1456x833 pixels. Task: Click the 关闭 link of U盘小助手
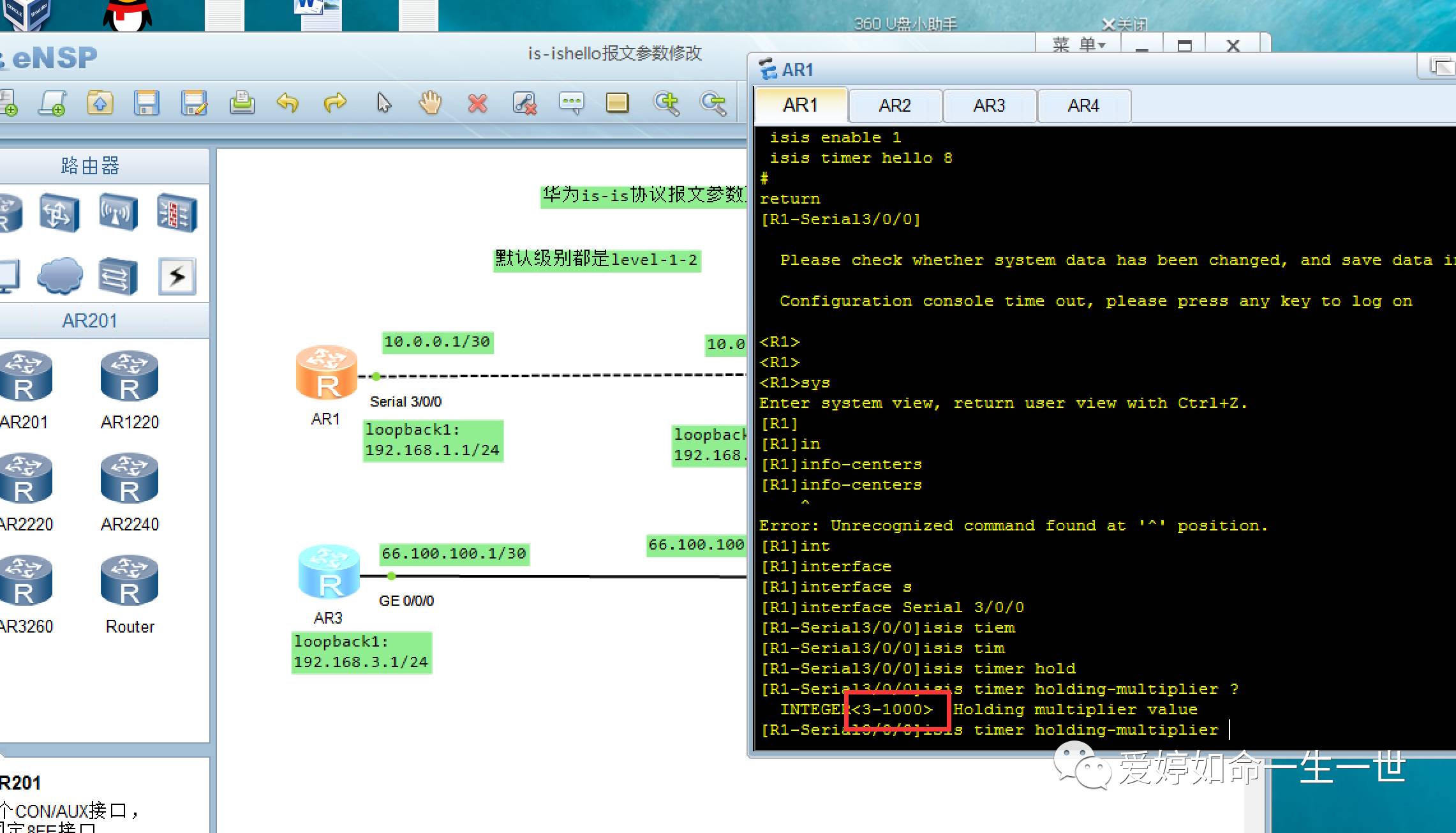[x=1125, y=24]
